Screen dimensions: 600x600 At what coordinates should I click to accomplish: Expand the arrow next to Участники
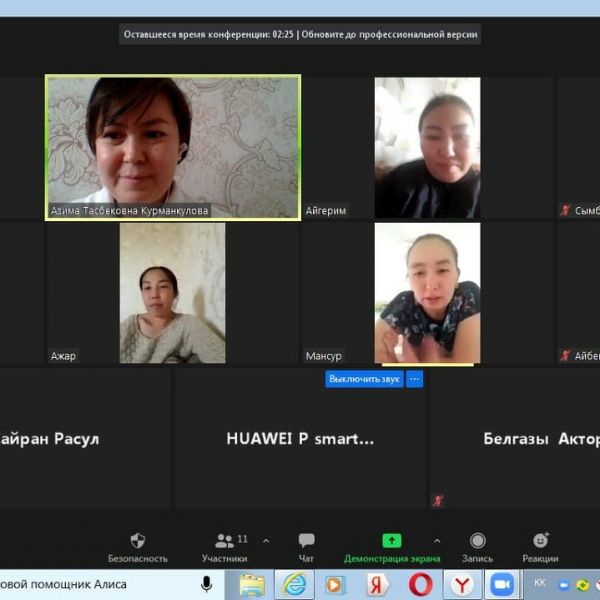tap(266, 540)
